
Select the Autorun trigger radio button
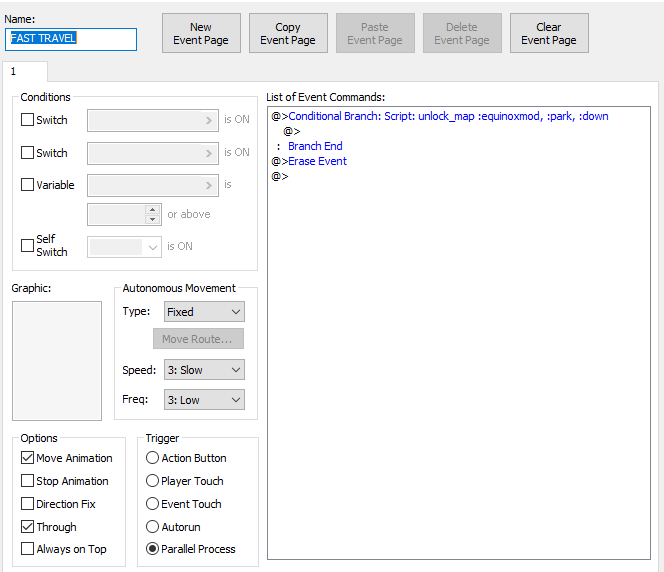152,526
